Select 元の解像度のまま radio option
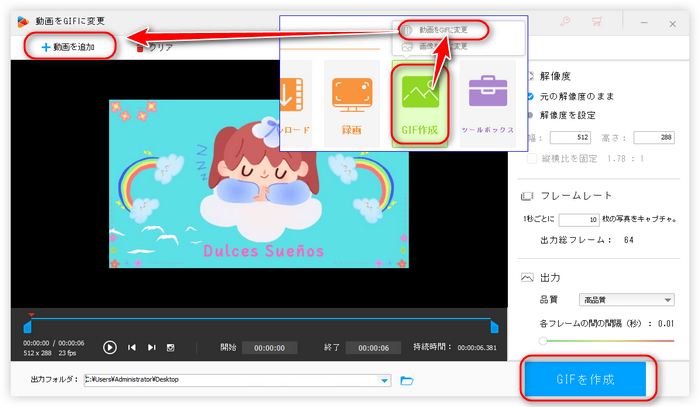The height and width of the screenshot is (407, 700). tap(571, 96)
